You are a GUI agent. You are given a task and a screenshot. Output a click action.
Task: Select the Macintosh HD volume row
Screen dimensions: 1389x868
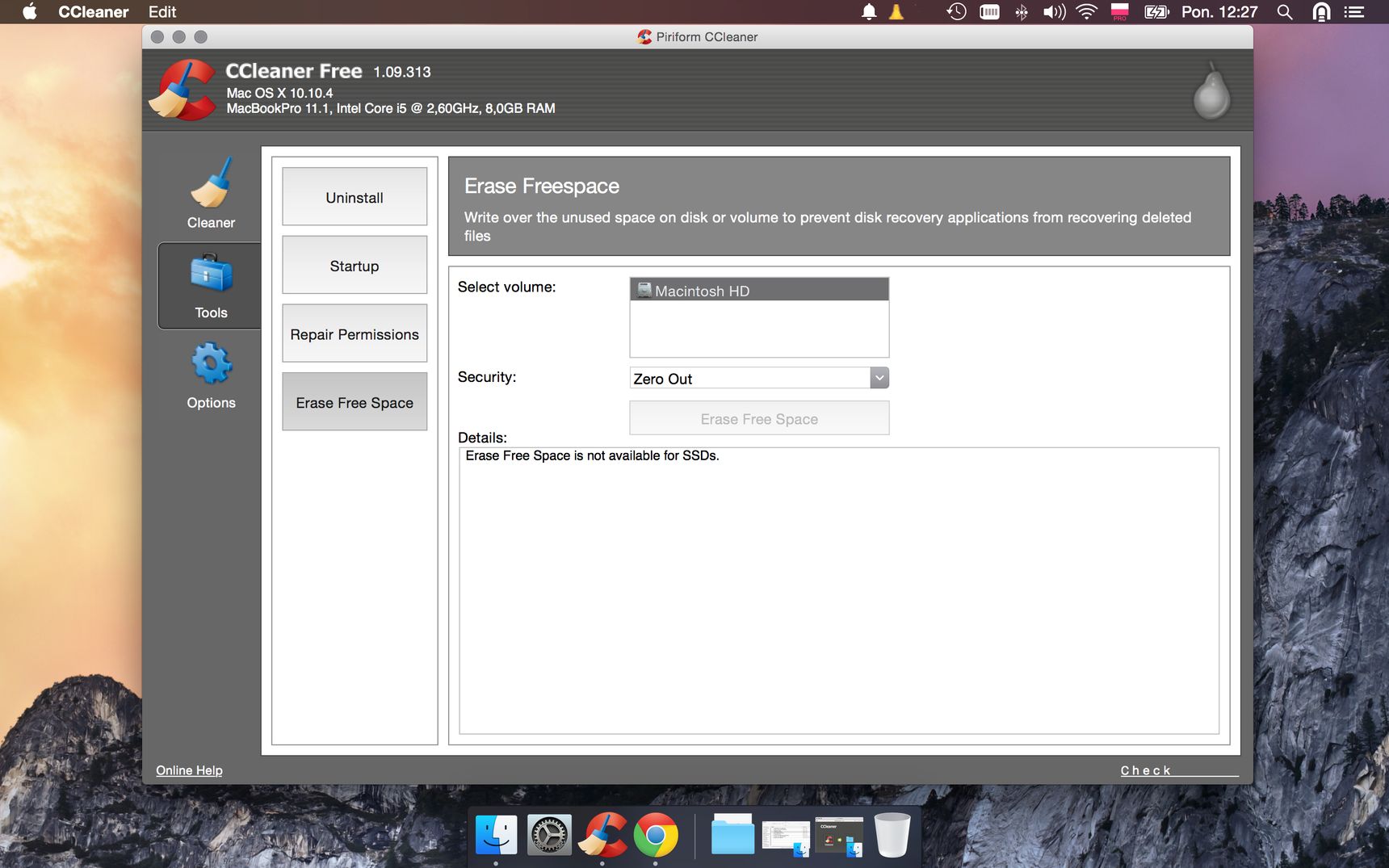[759, 290]
